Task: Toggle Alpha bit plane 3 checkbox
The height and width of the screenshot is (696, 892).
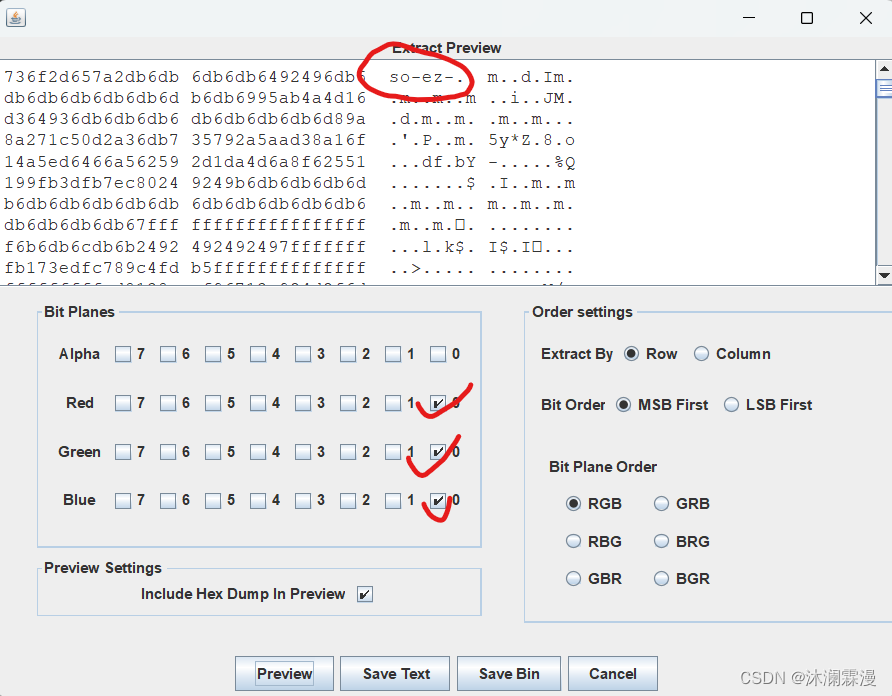Action: point(303,355)
